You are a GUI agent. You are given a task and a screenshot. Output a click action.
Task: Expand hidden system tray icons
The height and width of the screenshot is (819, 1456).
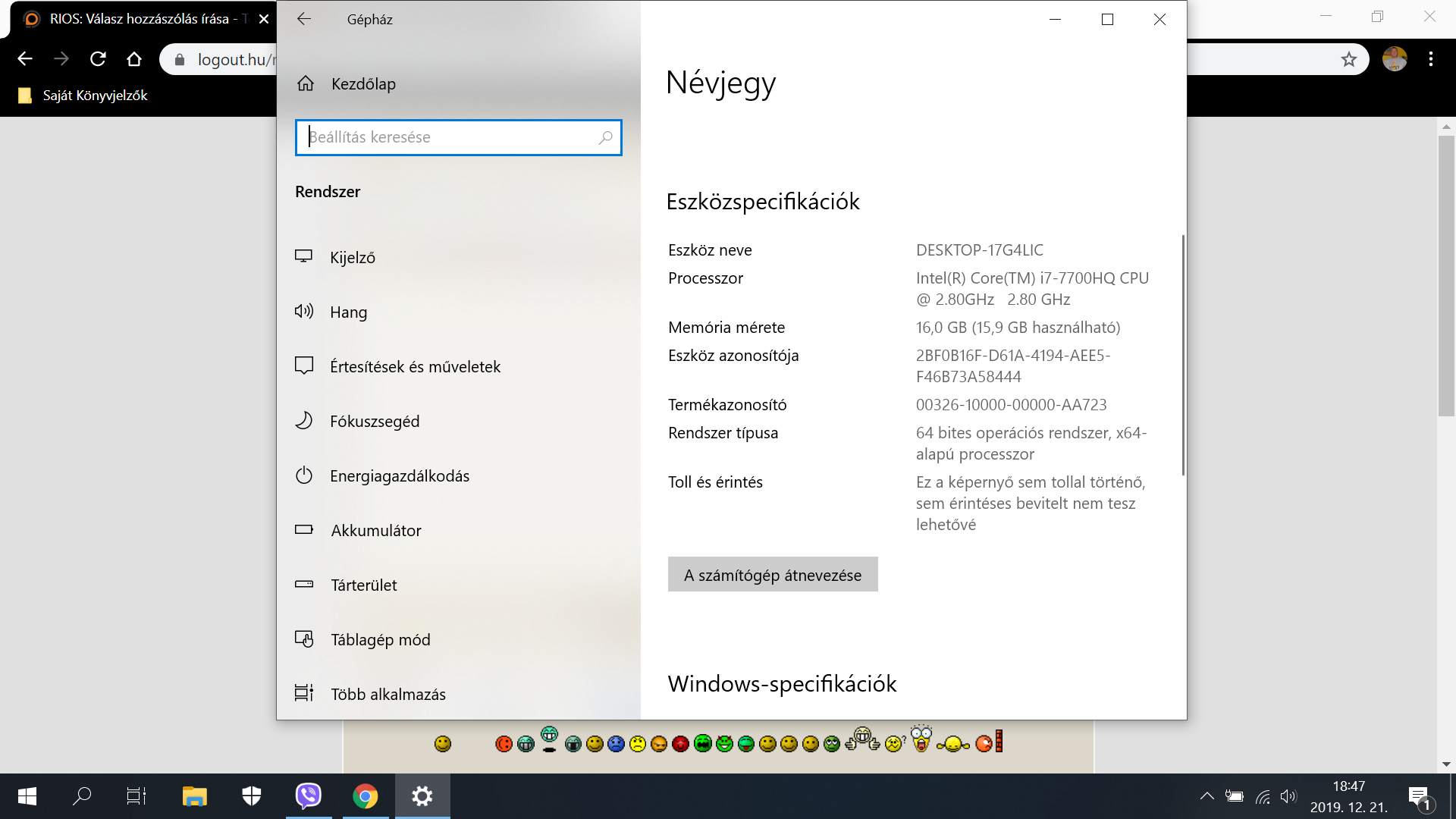click(x=1207, y=796)
